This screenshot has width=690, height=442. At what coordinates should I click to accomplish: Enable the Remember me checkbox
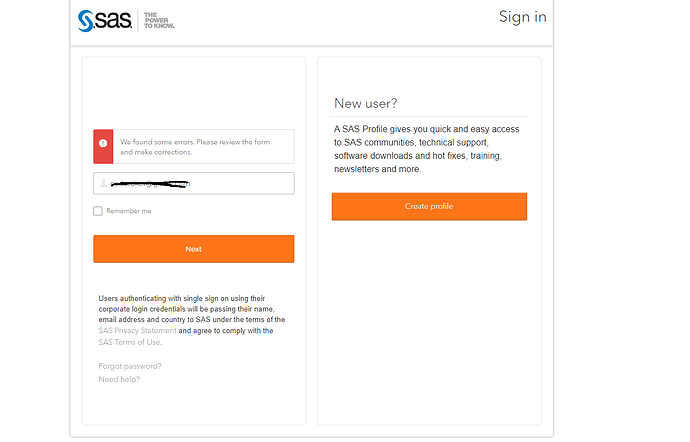point(98,211)
